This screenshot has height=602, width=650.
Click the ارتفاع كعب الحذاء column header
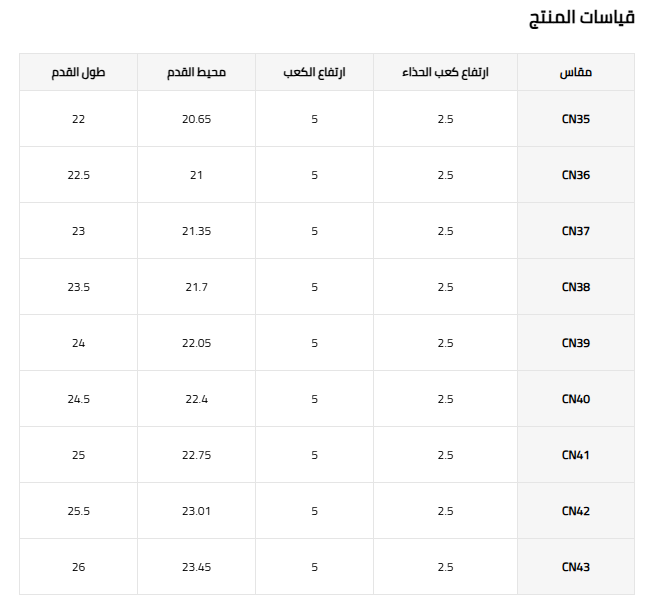tap(445, 72)
